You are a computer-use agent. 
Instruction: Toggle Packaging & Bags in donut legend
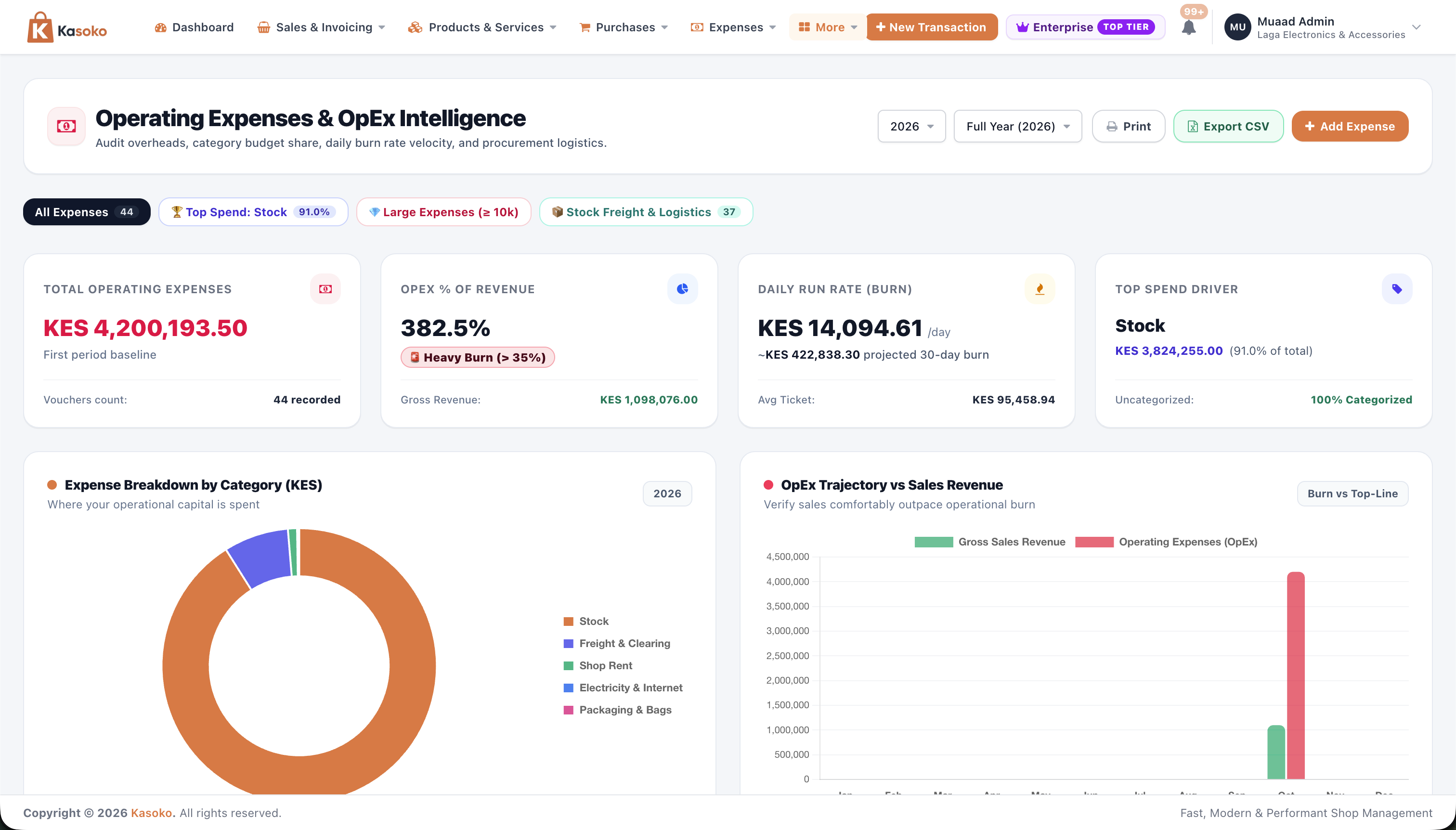pyautogui.click(x=617, y=710)
